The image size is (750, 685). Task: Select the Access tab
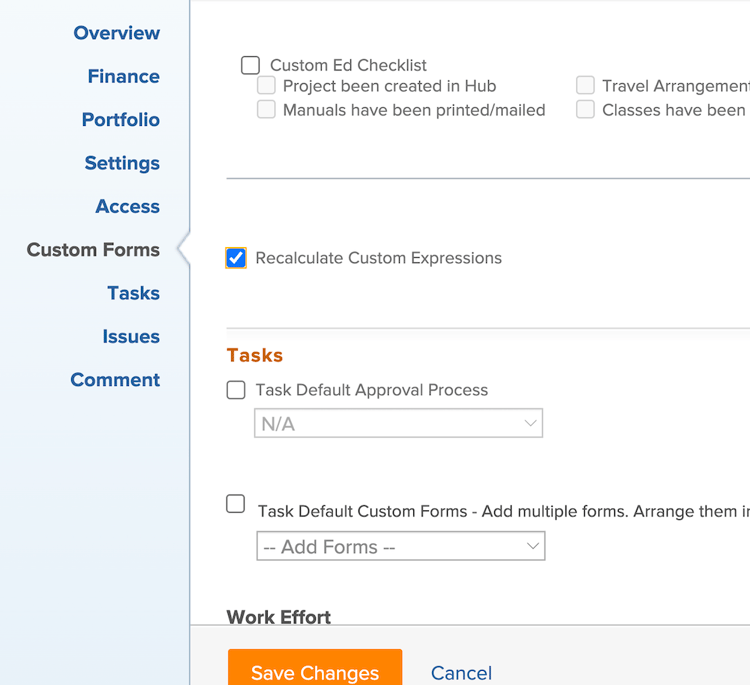coord(127,206)
